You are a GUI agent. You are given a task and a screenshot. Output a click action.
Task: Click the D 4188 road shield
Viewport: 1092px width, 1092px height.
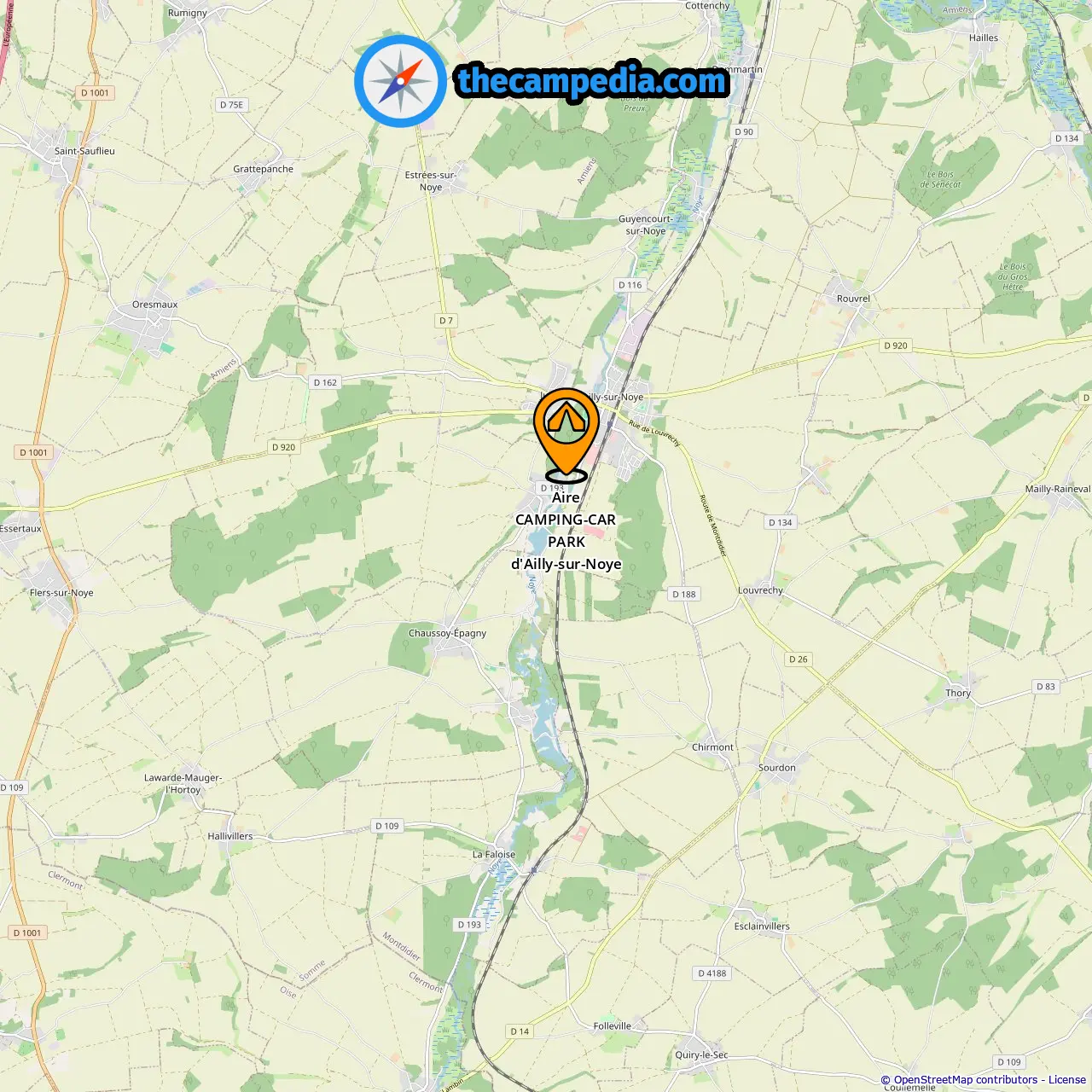pos(712,973)
